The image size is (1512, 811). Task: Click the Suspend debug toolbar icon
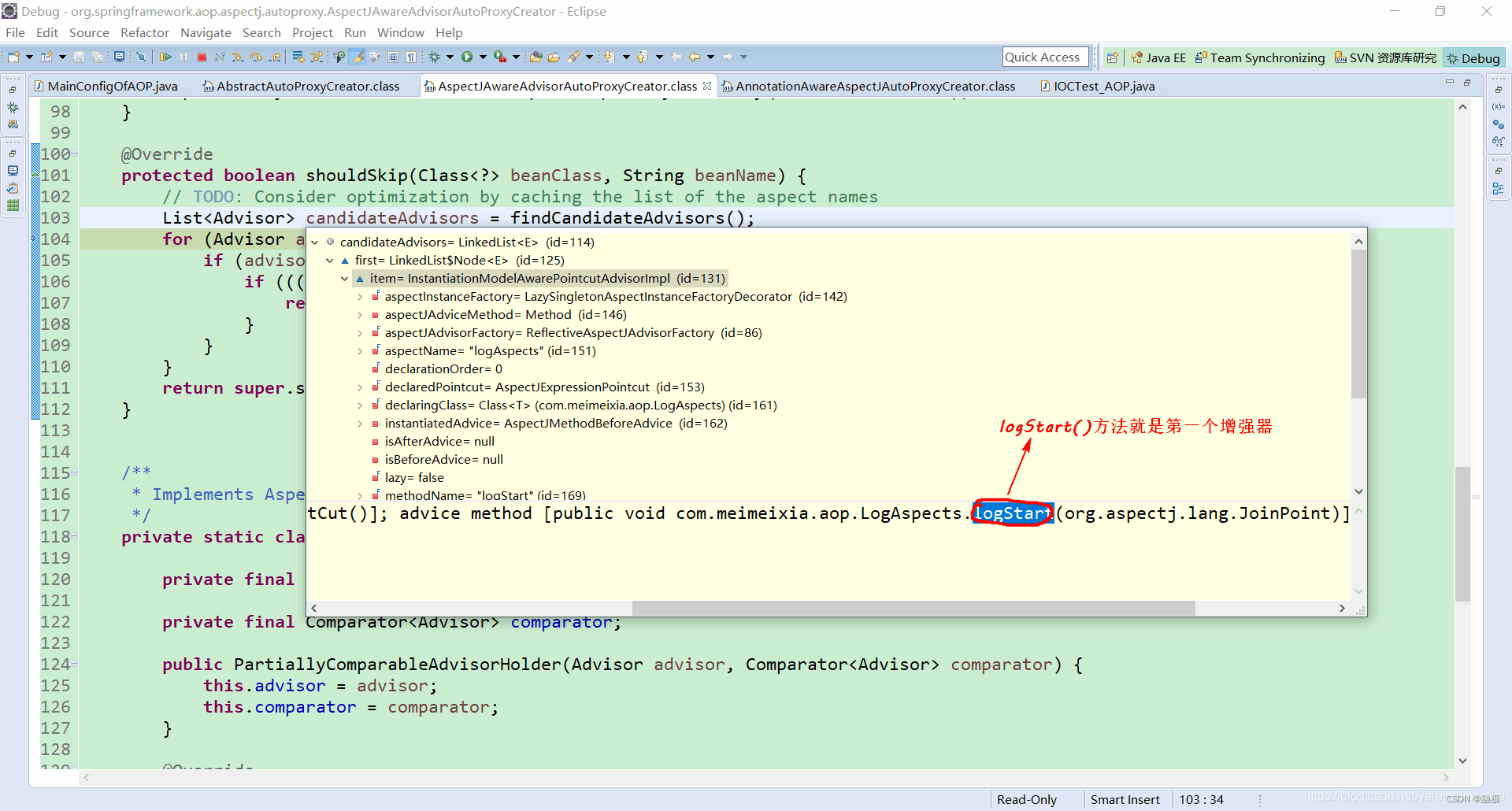183,57
